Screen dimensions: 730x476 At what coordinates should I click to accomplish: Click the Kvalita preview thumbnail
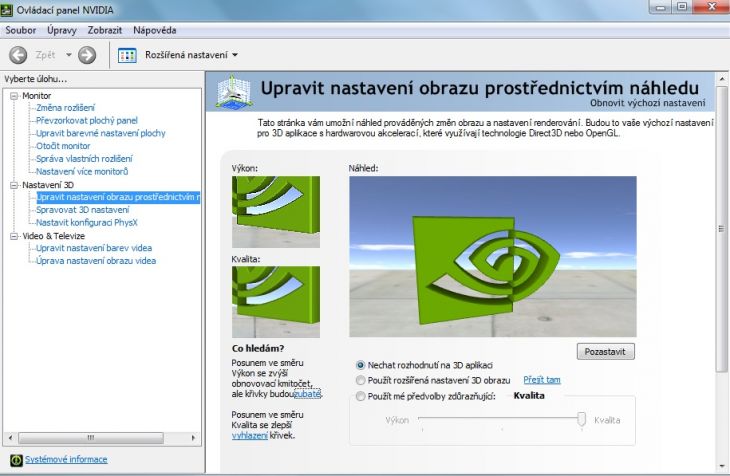point(276,302)
